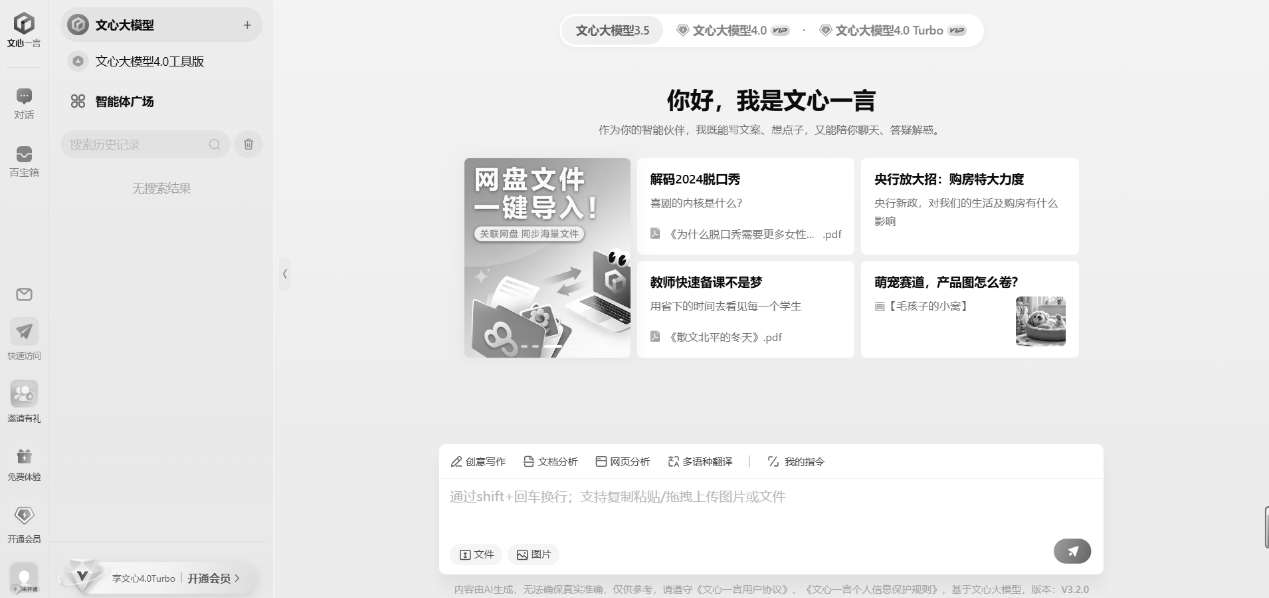Switch to 文心大模型3.5 tab
The height and width of the screenshot is (598, 1269).
[612, 31]
